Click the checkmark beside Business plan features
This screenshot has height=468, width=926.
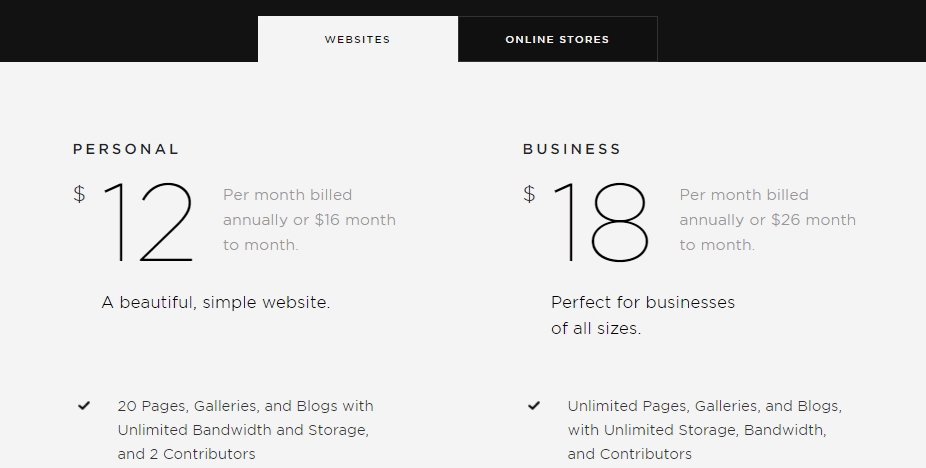[x=534, y=406]
